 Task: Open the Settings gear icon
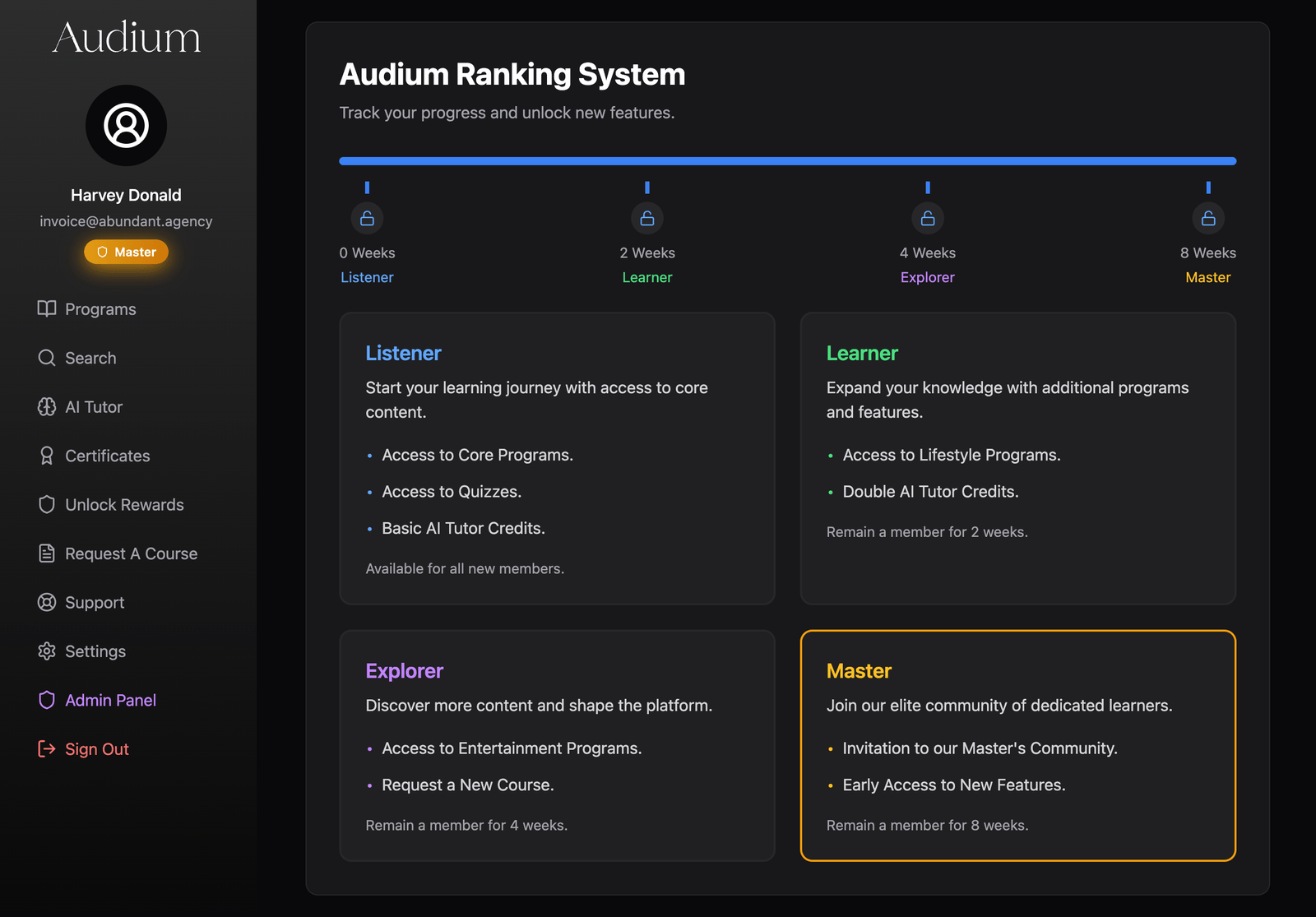coord(47,651)
